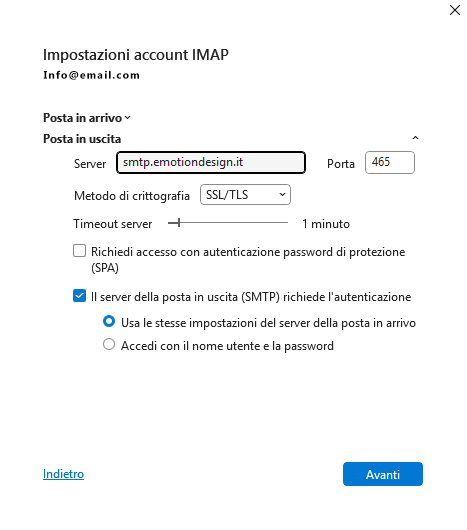Click the Richiedi accesso con autenticazione label
The height and width of the screenshot is (530, 467).
(248, 260)
